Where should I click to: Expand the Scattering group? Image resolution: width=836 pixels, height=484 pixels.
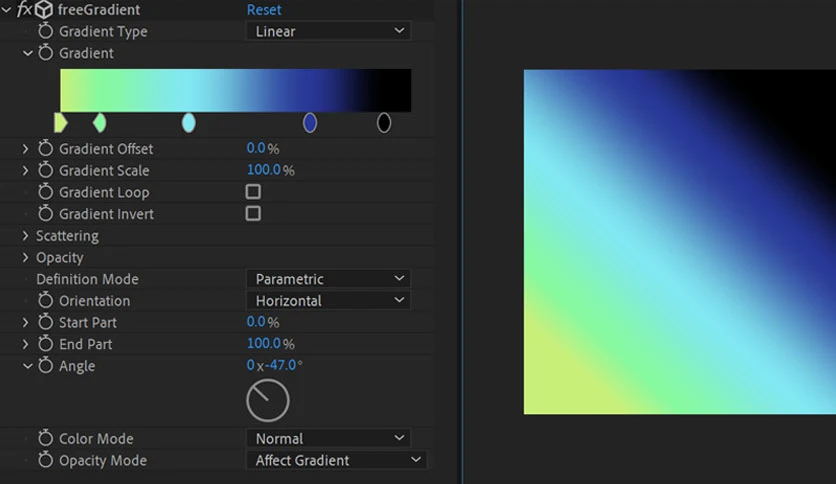tap(25, 236)
